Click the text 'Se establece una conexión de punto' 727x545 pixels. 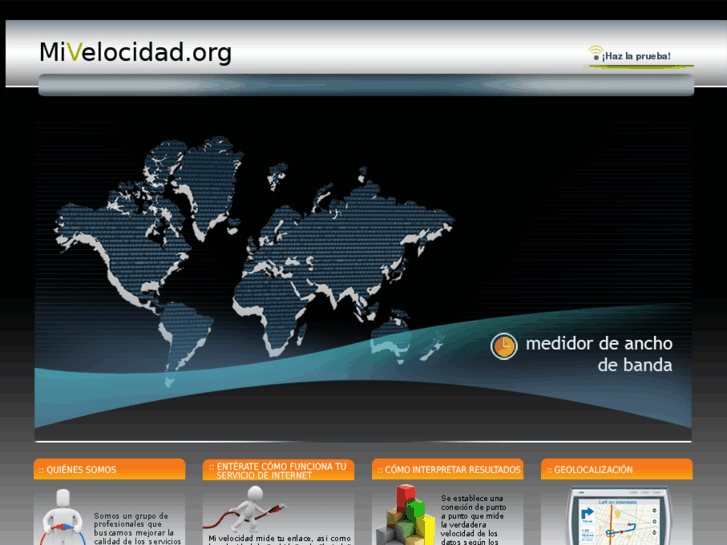point(473,502)
